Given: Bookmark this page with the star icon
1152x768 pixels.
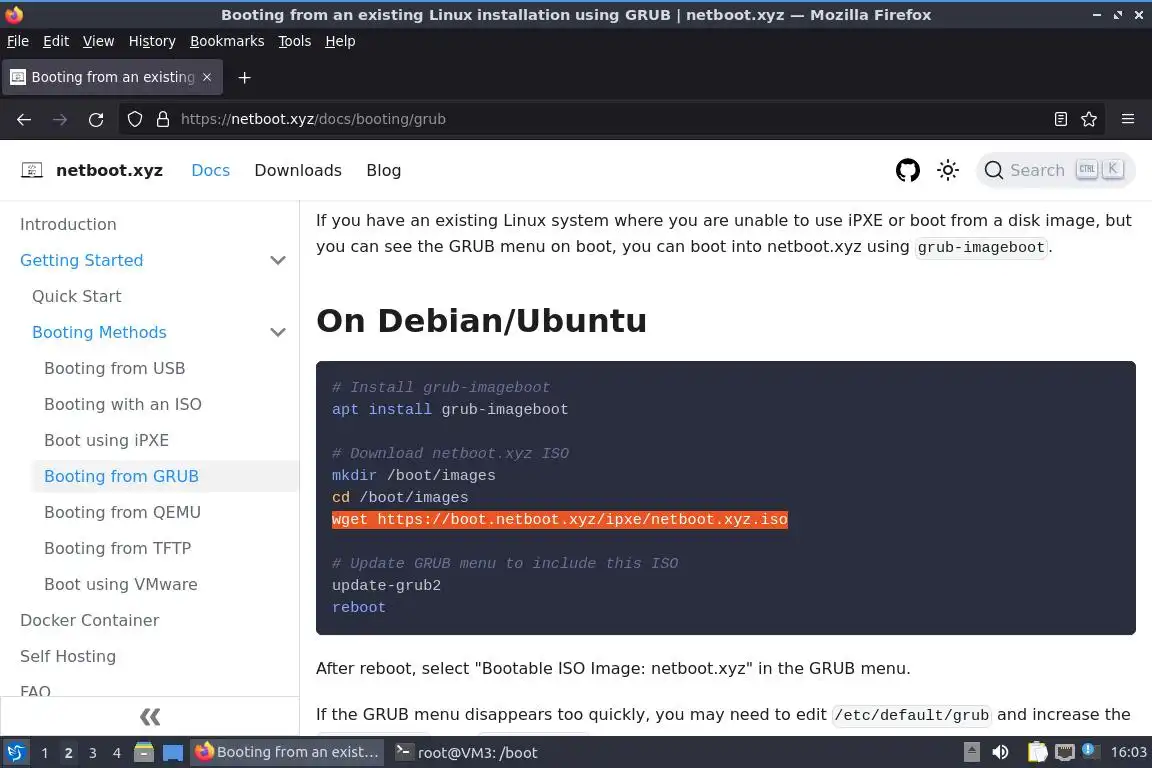Looking at the screenshot, I should click(x=1089, y=119).
